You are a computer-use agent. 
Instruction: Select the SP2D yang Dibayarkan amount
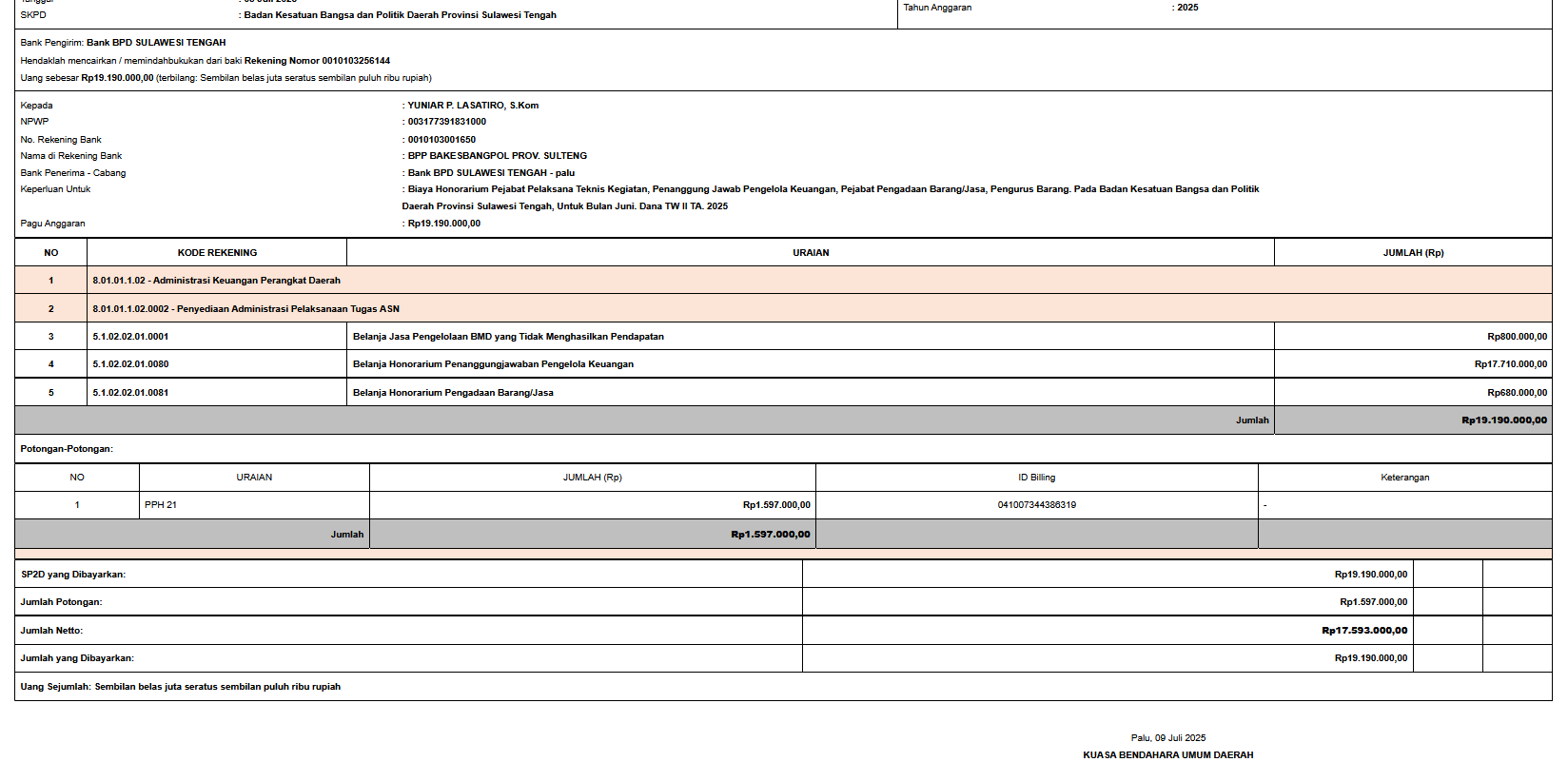pyautogui.click(x=1371, y=575)
